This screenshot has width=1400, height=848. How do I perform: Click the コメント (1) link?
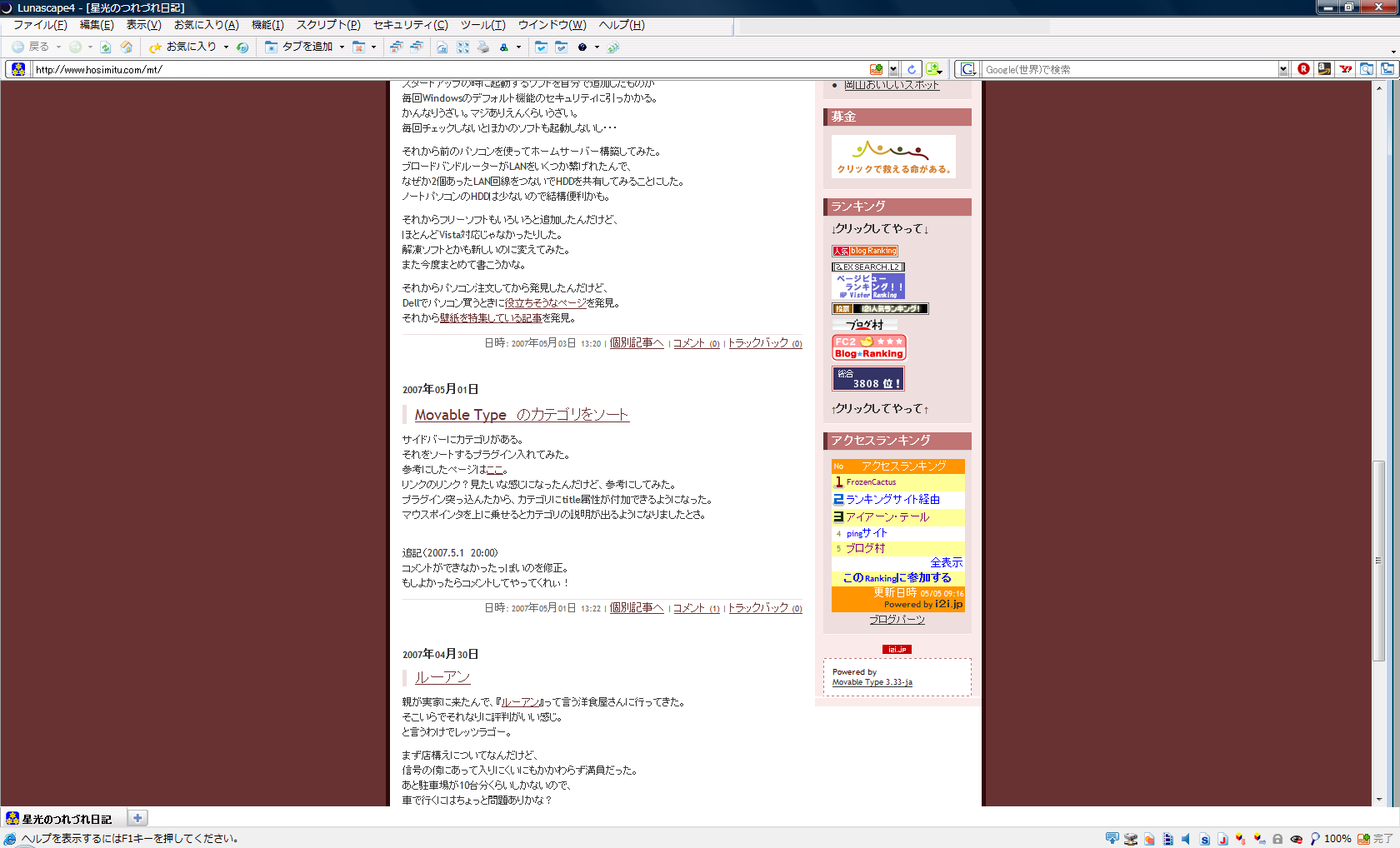click(697, 608)
